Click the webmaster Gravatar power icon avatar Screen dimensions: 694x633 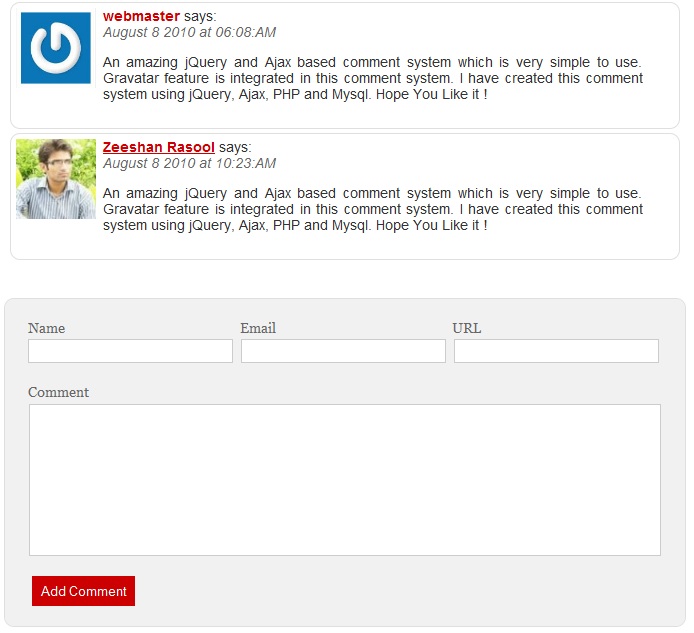[56, 48]
